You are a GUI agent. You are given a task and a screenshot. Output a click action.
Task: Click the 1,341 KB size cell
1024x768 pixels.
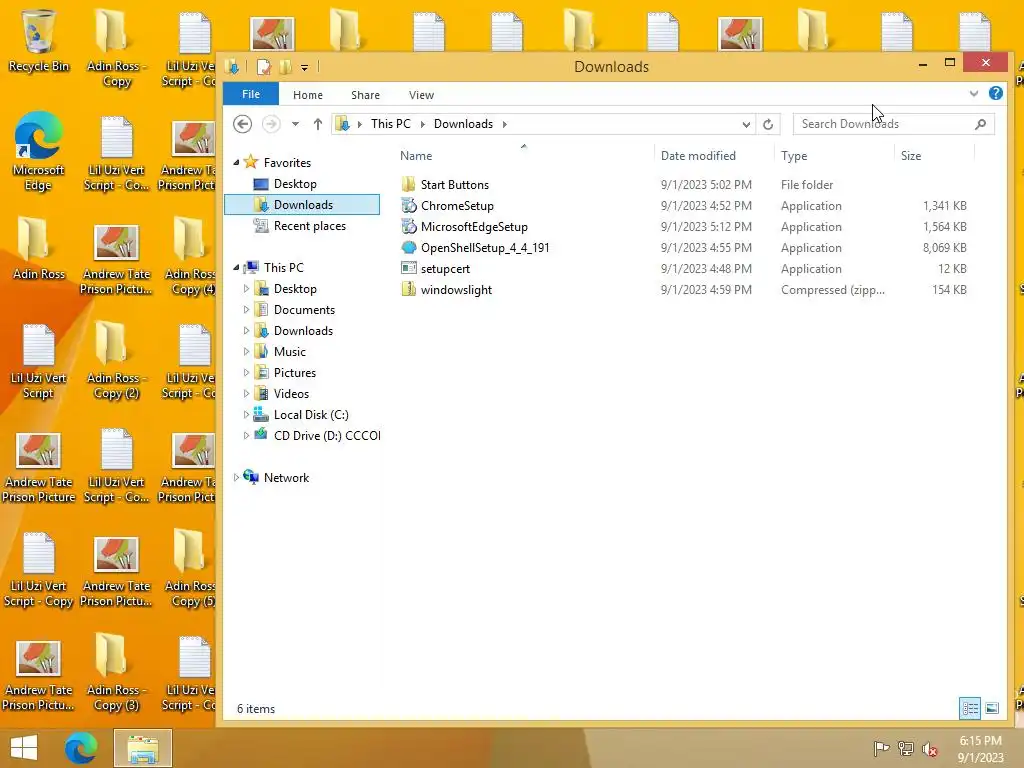944,206
